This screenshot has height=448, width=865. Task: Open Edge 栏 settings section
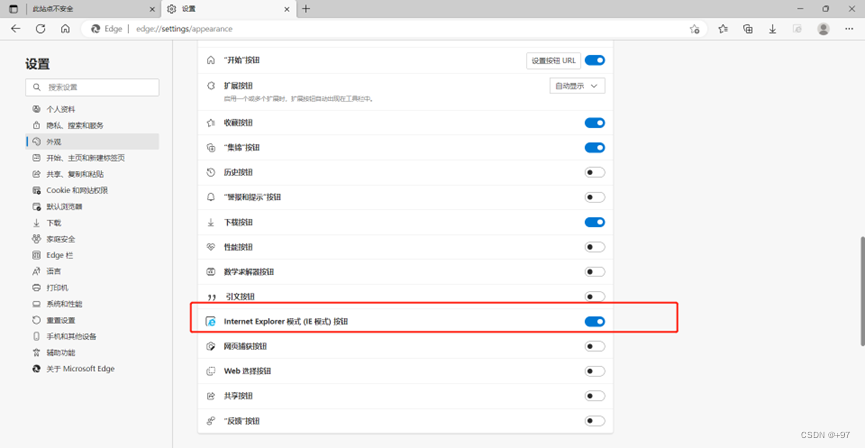[92, 255]
